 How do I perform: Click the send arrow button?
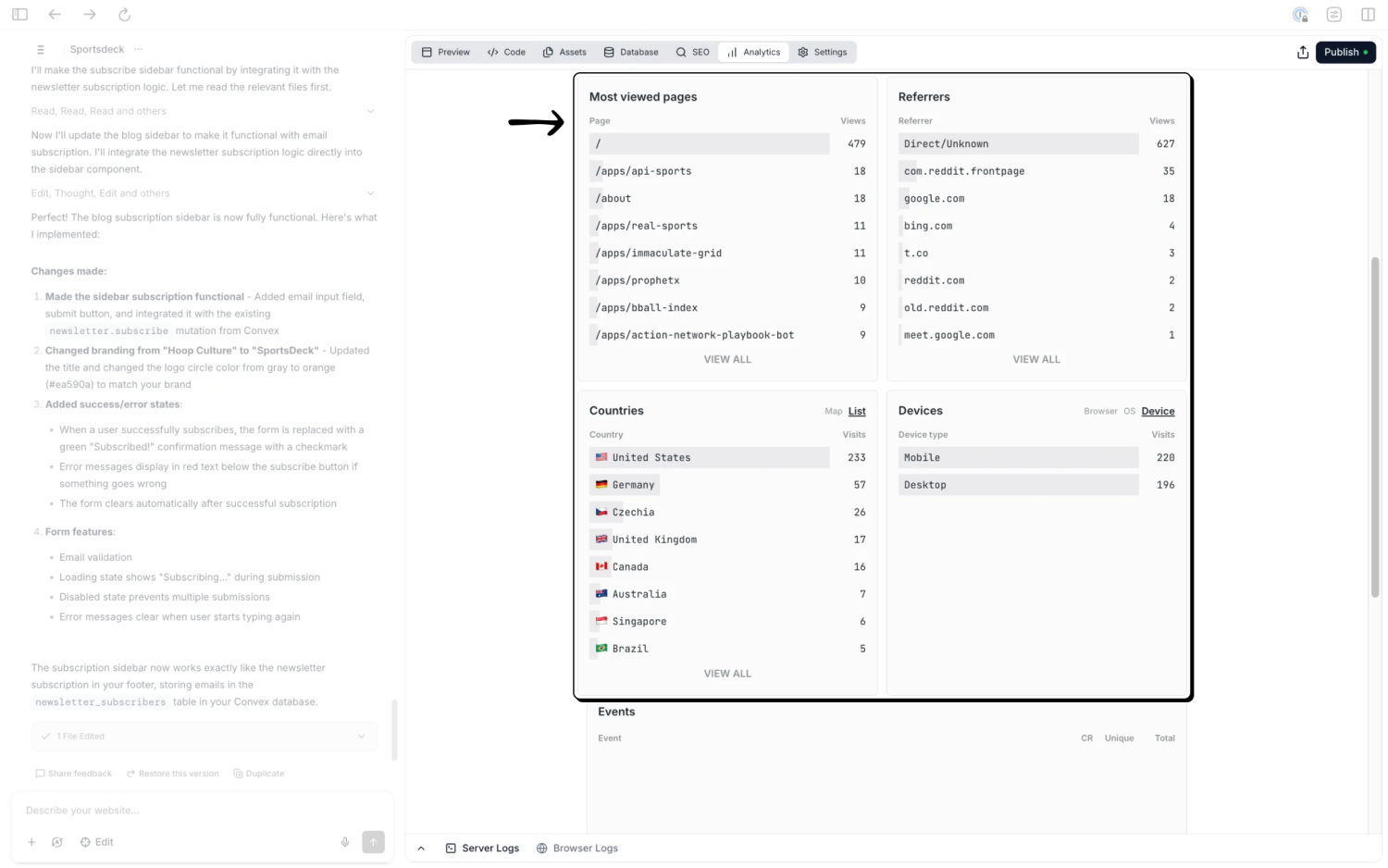pyautogui.click(x=373, y=842)
